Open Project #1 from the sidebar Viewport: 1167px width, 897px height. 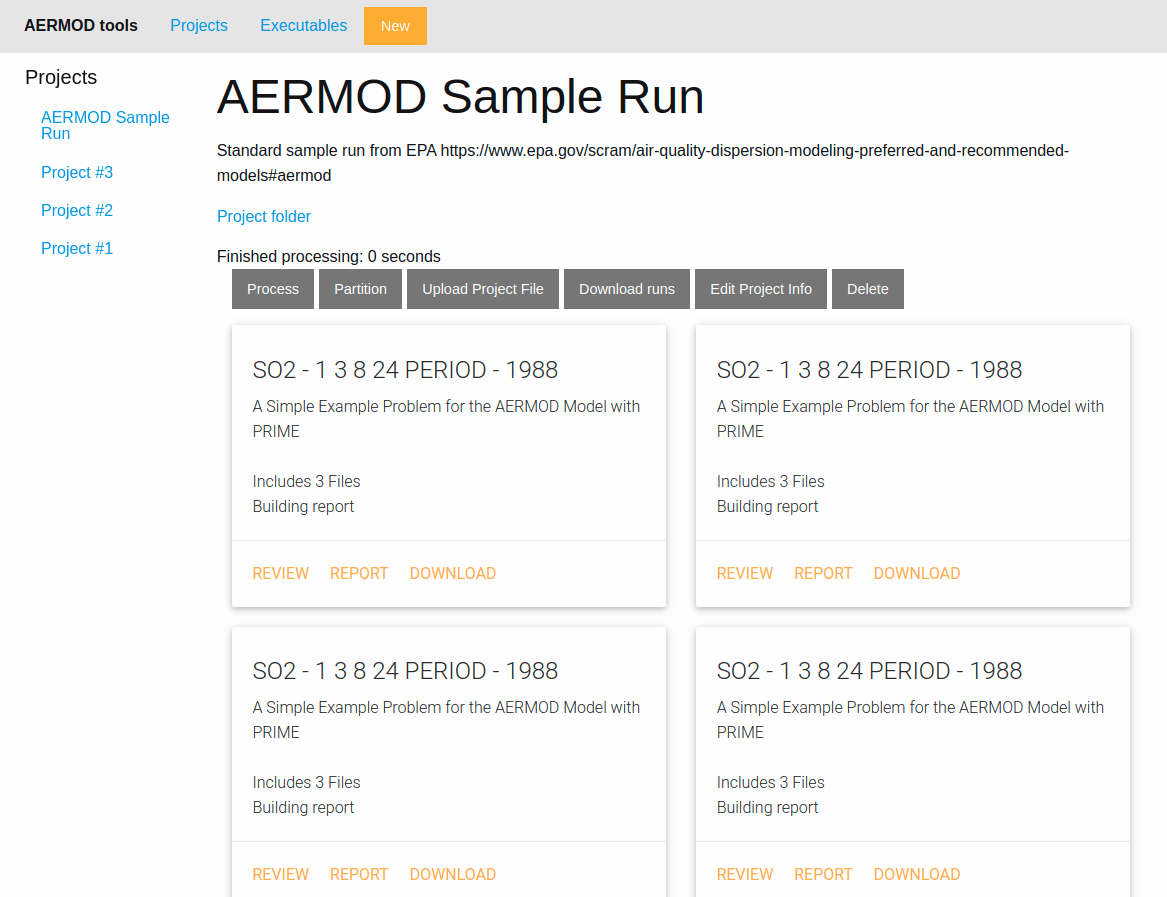pos(77,249)
